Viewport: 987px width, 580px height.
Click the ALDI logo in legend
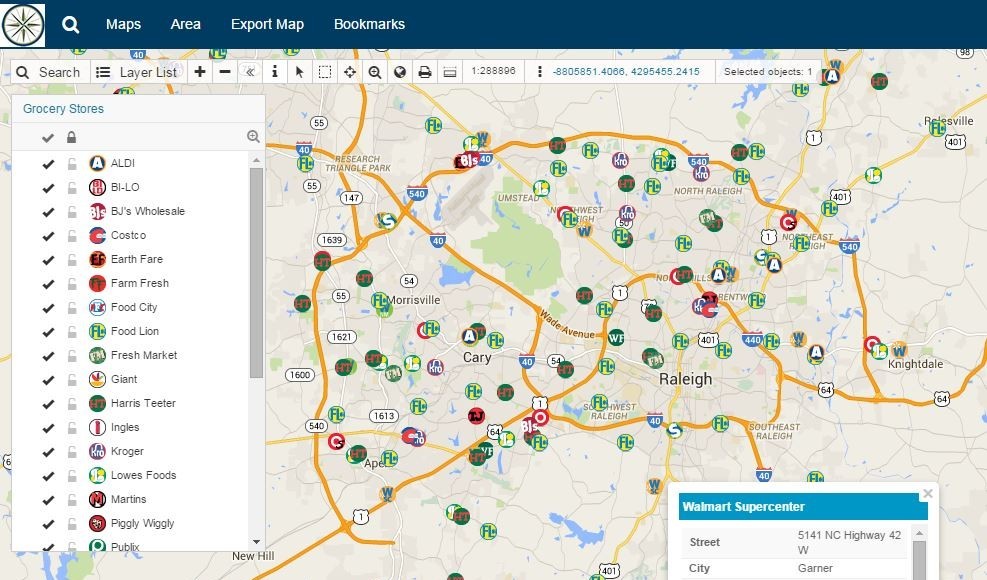[97, 164]
